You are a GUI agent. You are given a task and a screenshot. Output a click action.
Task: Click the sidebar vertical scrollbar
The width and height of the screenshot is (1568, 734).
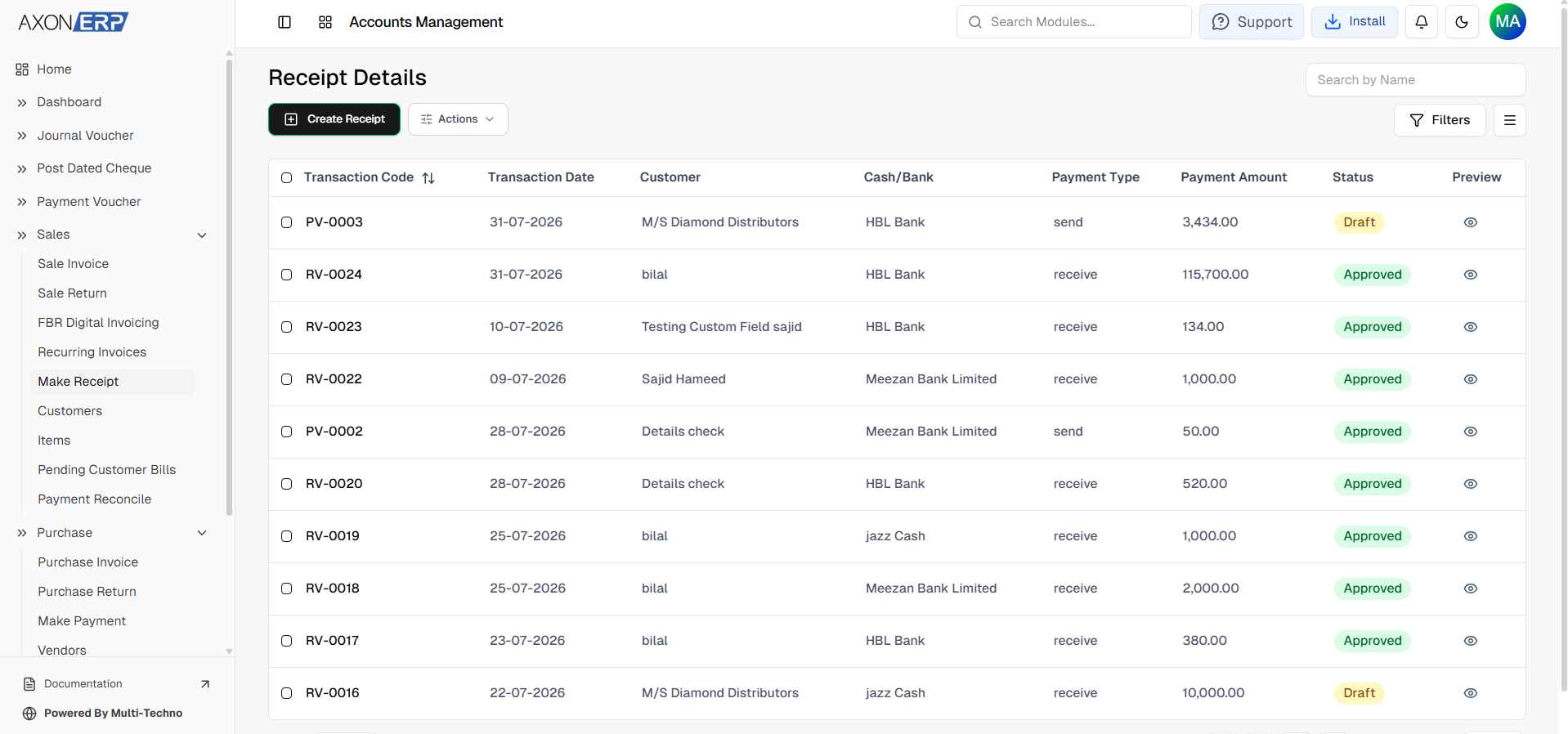229,286
